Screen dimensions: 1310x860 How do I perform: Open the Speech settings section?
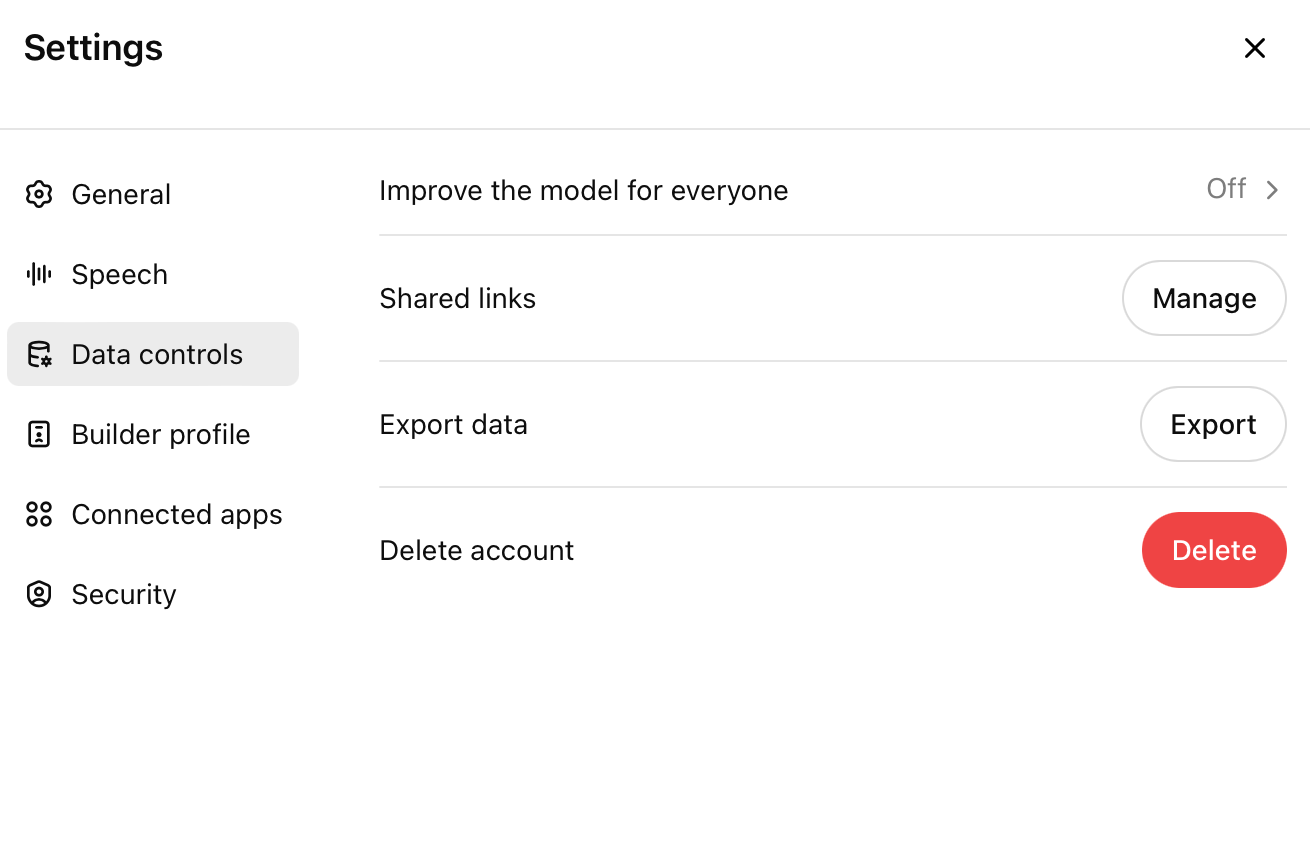click(x=153, y=274)
